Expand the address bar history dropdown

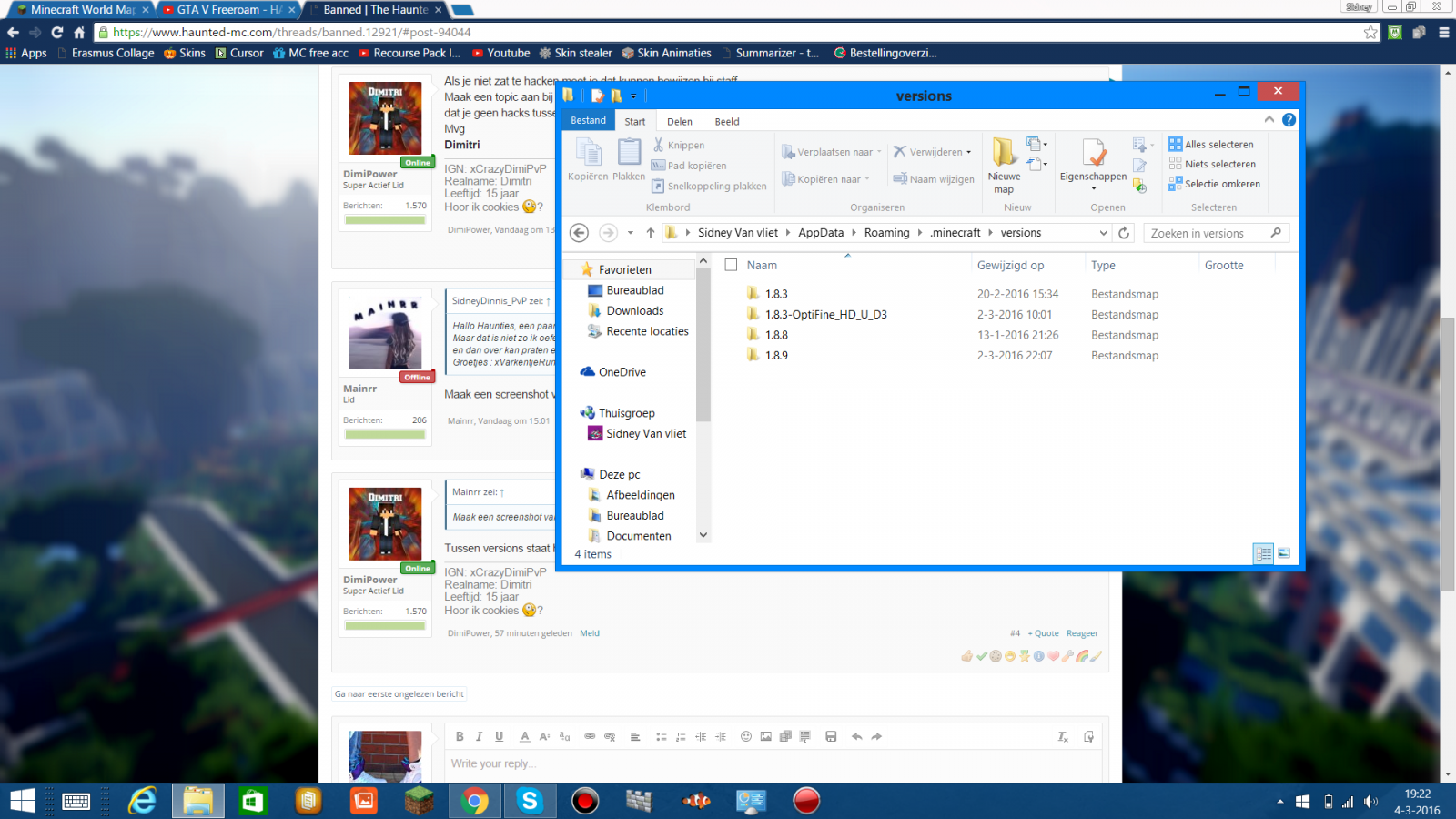pos(1104,233)
